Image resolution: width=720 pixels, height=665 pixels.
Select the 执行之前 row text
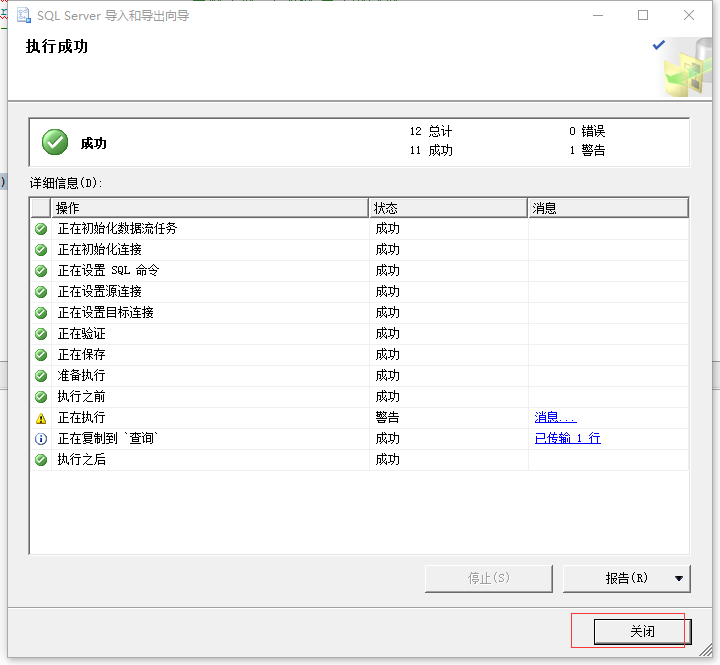tap(81, 396)
